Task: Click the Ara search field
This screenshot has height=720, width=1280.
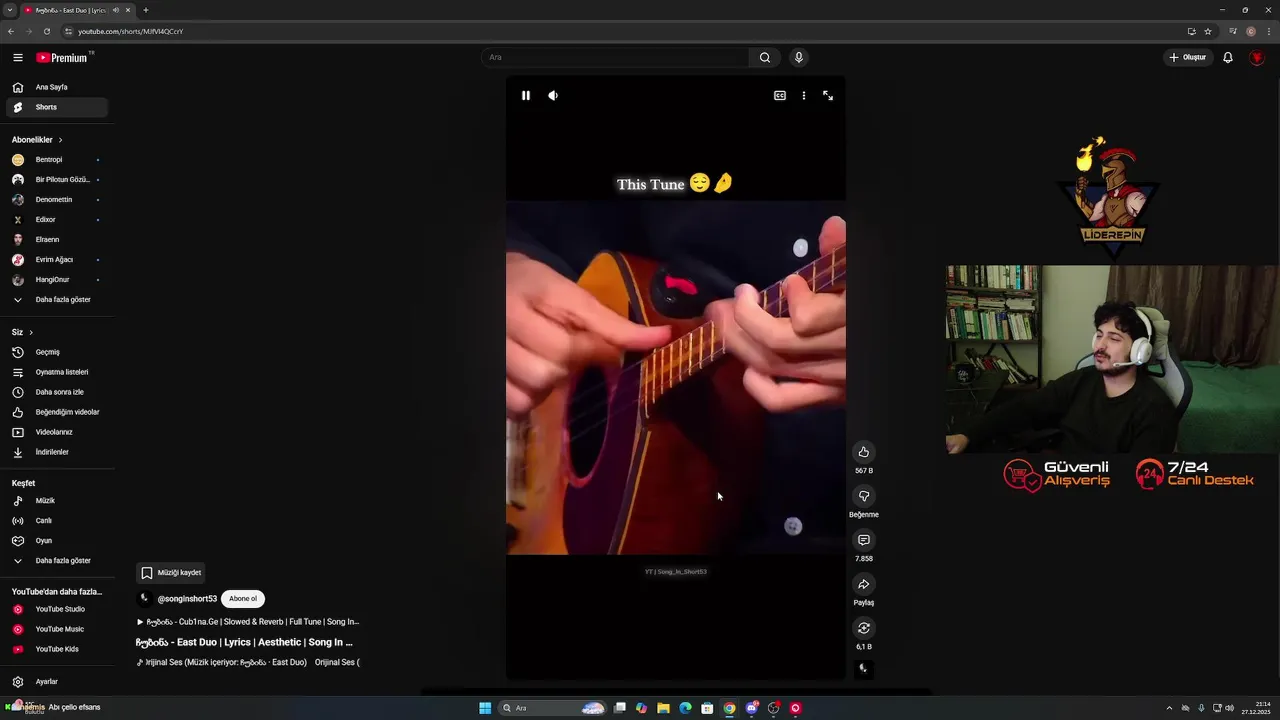Action: tap(615, 57)
